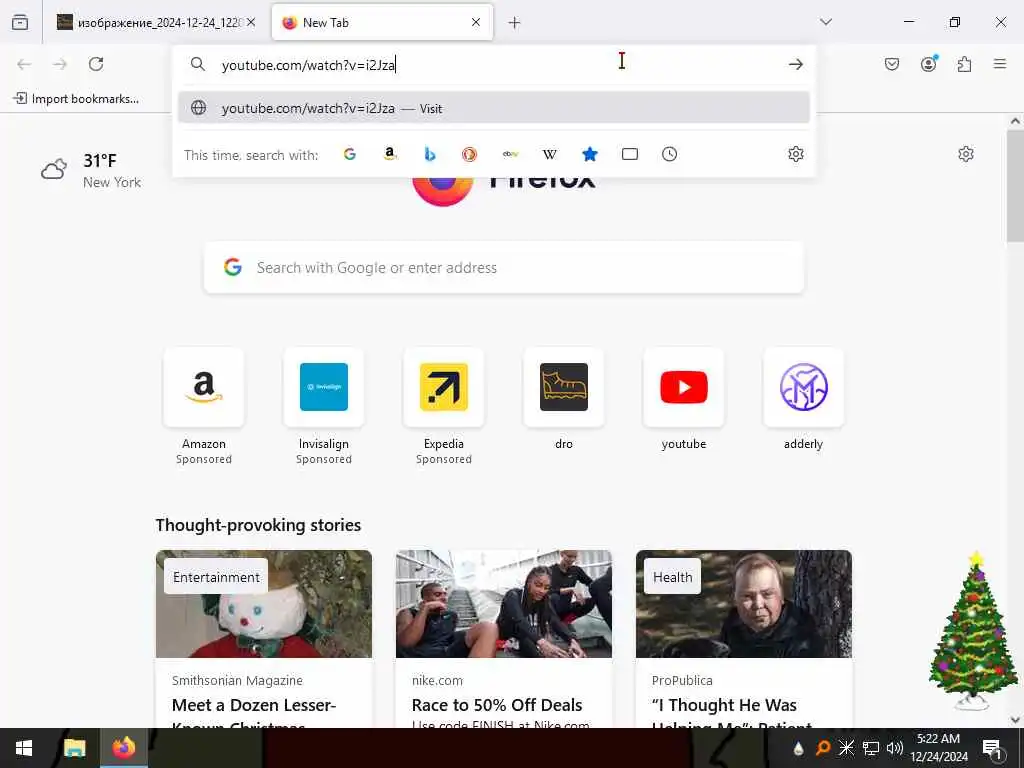Search bookmarks using the star icon
The image size is (1024, 768).
[590, 154]
